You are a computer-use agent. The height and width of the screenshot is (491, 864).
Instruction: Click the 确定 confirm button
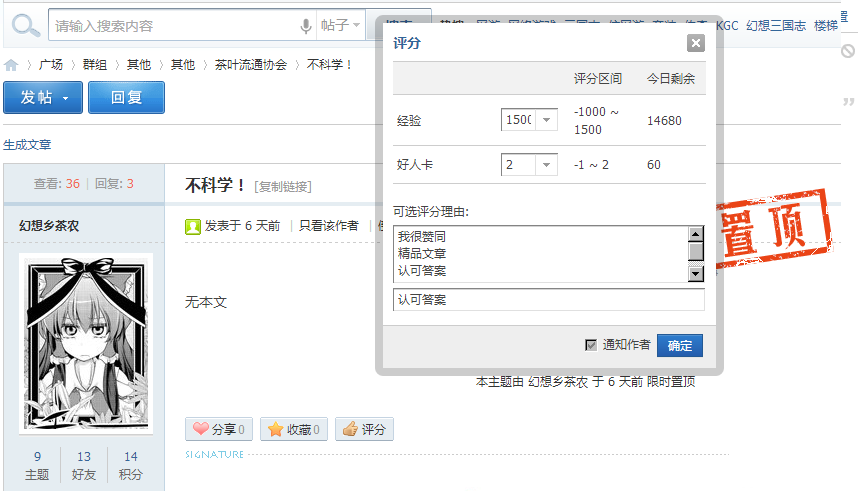679,346
